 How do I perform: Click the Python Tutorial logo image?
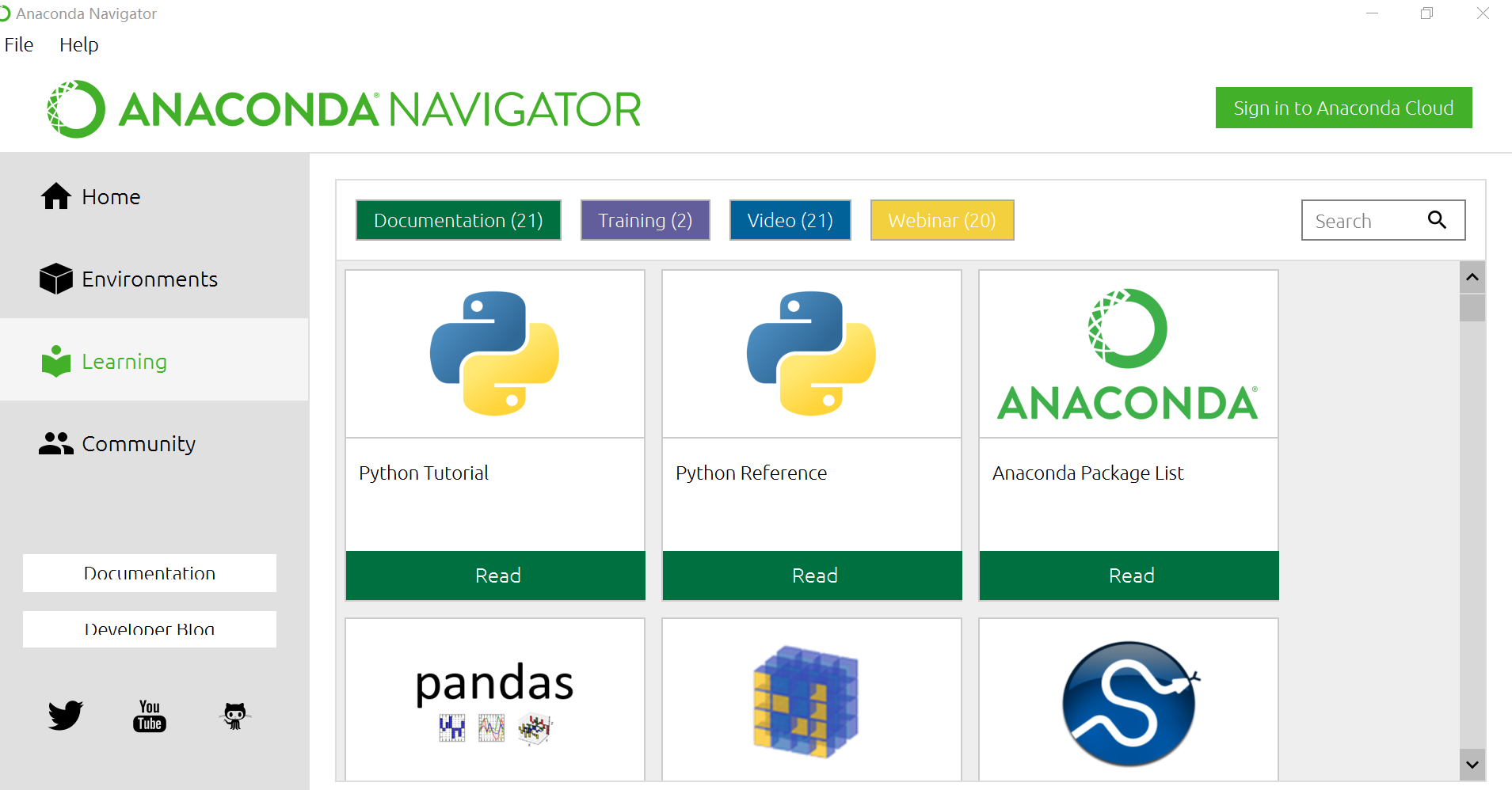pyautogui.click(x=495, y=354)
